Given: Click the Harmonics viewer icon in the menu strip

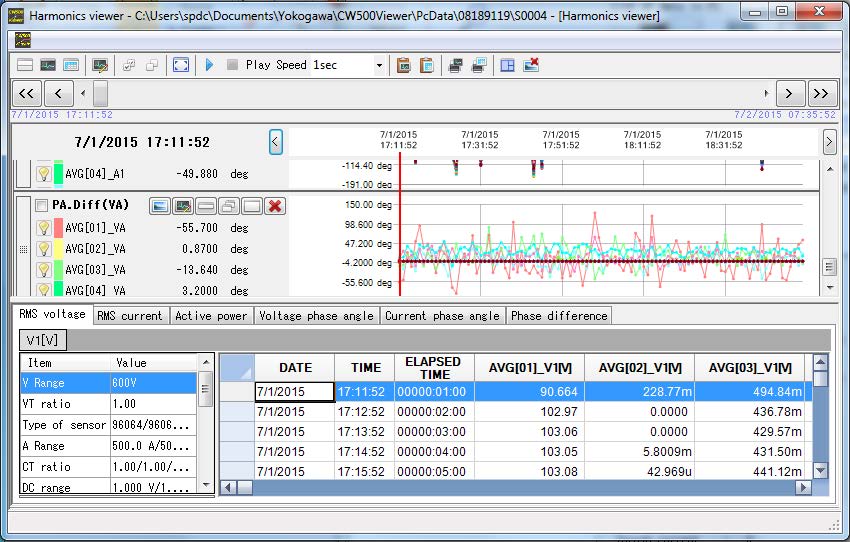Looking at the screenshot, I should click(23, 40).
